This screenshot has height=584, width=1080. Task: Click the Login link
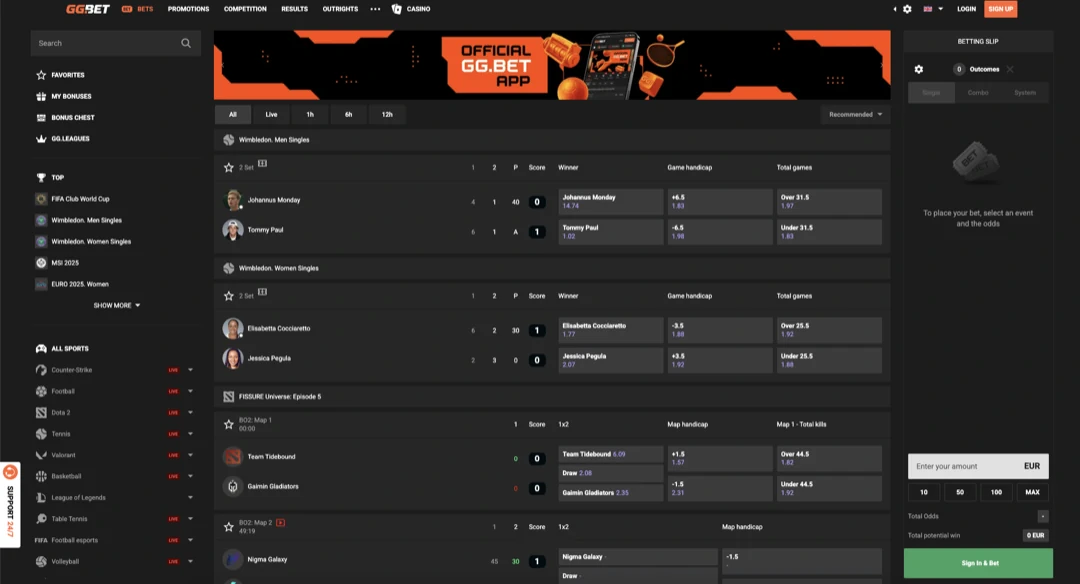(x=966, y=9)
